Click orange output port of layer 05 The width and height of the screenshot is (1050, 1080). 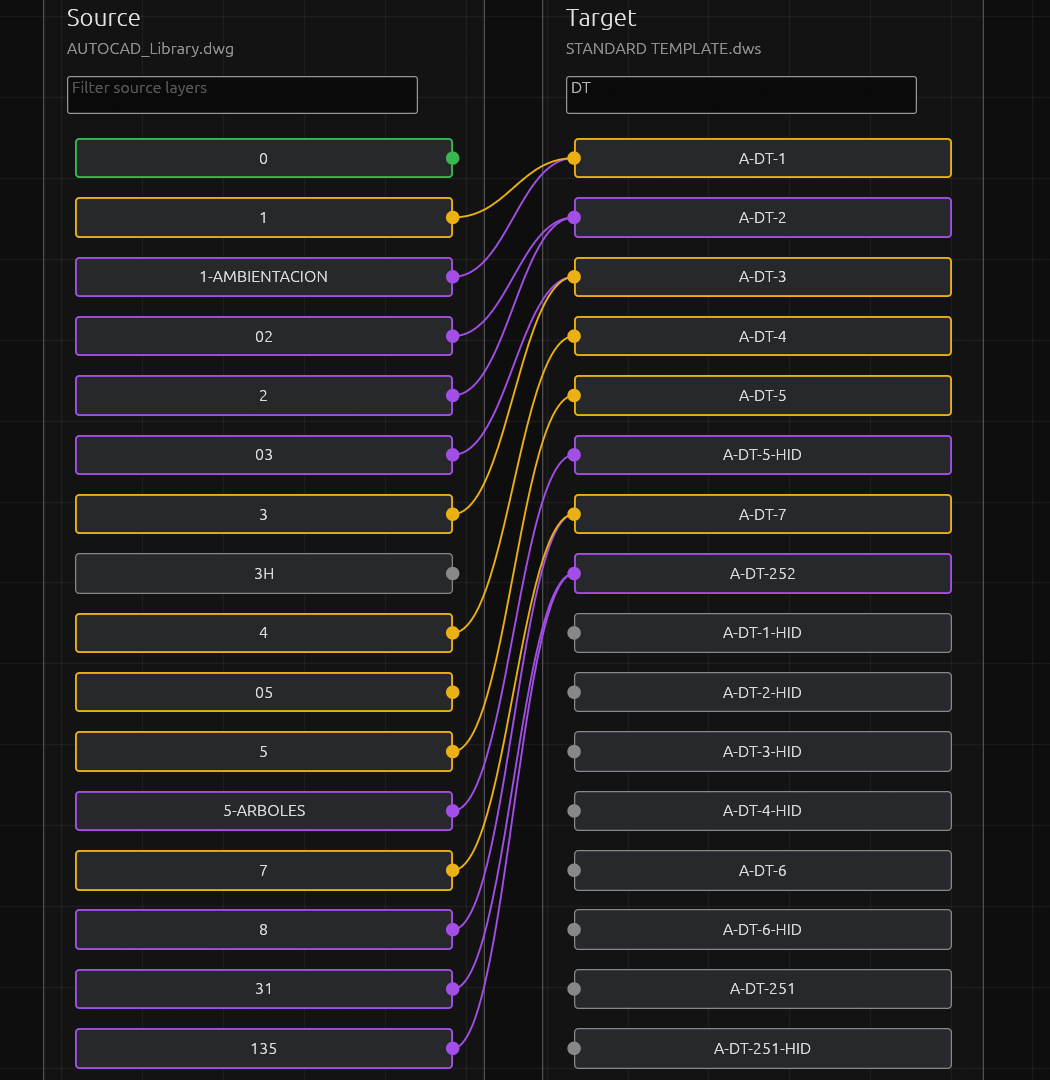click(453, 692)
